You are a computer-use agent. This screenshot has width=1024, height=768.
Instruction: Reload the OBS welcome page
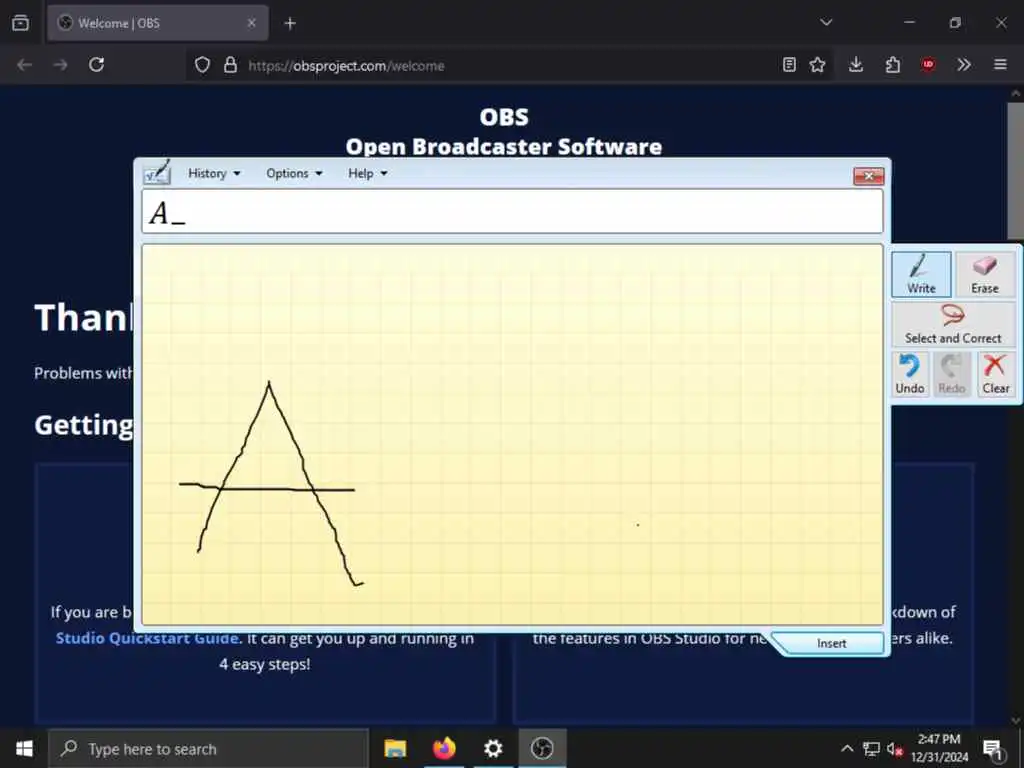point(97,65)
